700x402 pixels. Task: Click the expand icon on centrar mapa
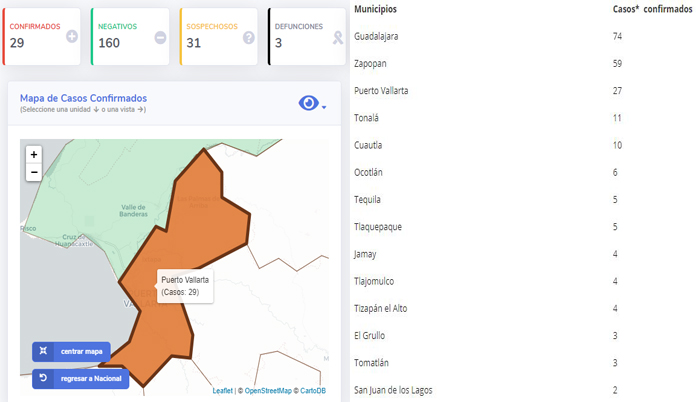(43, 351)
